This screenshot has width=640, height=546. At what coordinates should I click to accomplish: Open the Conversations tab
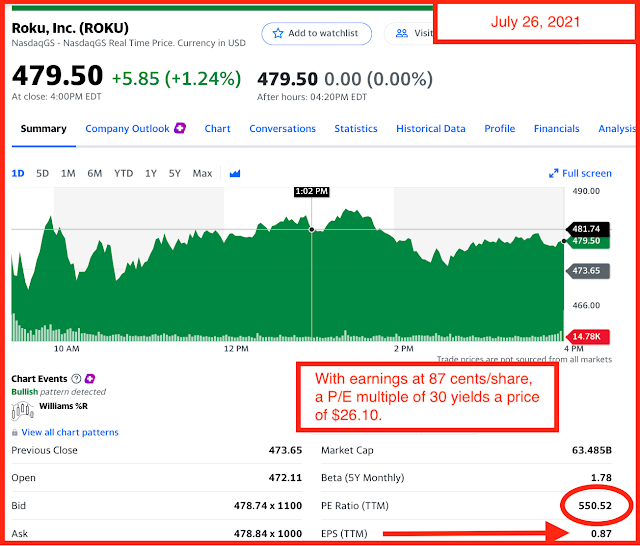[282, 129]
